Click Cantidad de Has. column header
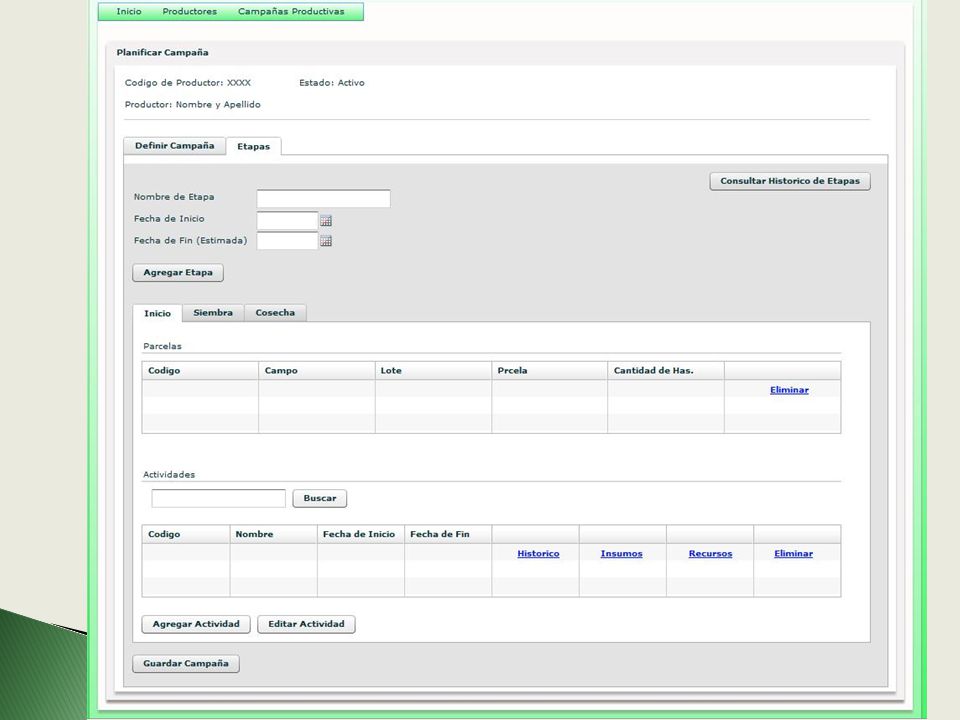 point(666,370)
